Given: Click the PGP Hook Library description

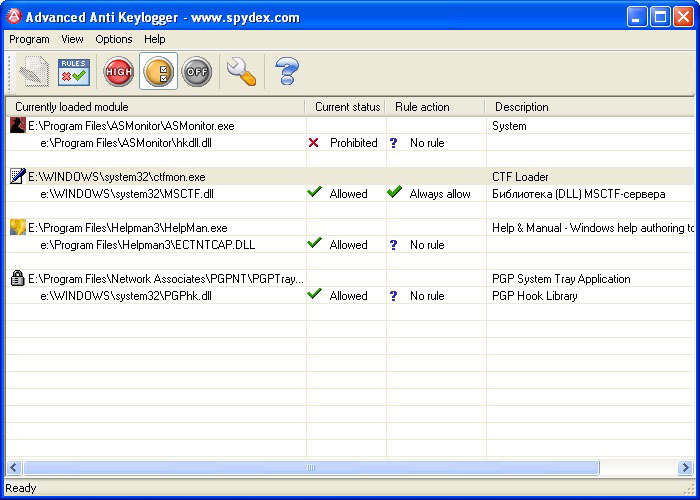Looking at the screenshot, I should (x=534, y=296).
